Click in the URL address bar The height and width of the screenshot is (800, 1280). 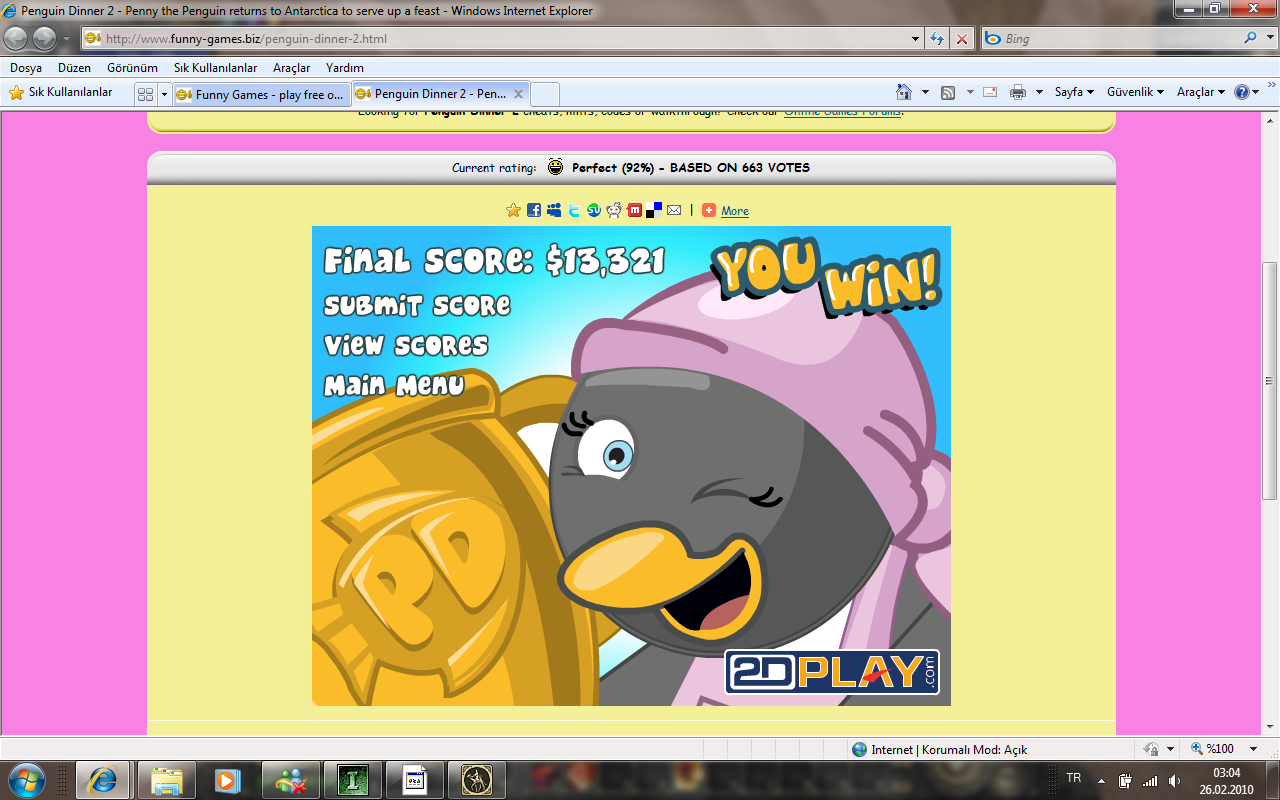pyautogui.click(x=505, y=39)
